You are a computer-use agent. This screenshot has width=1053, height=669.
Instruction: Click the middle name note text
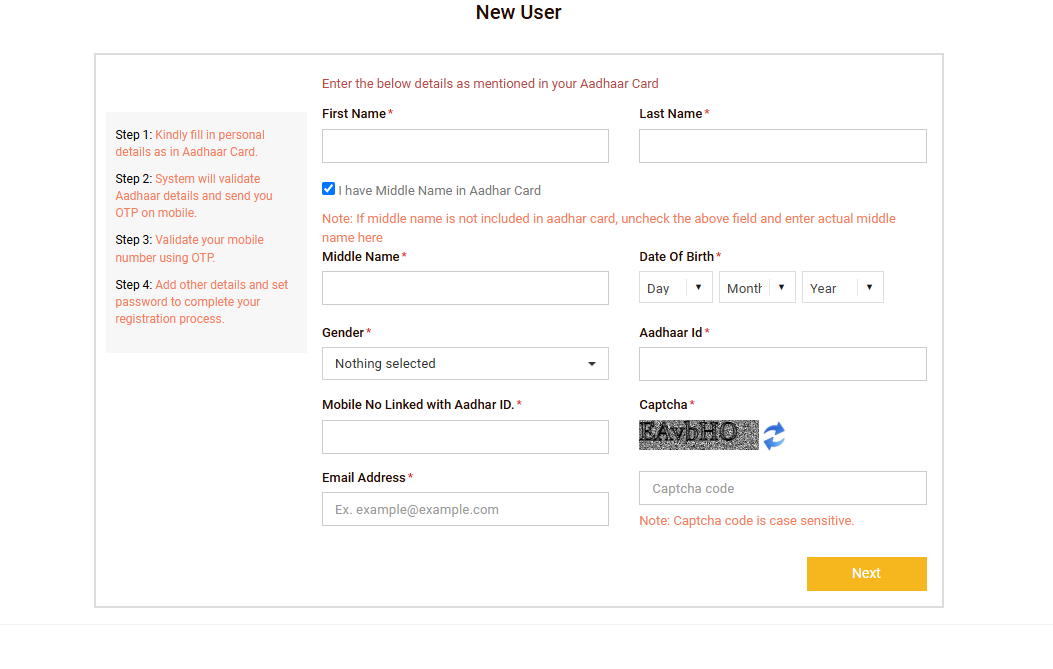click(x=608, y=228)
